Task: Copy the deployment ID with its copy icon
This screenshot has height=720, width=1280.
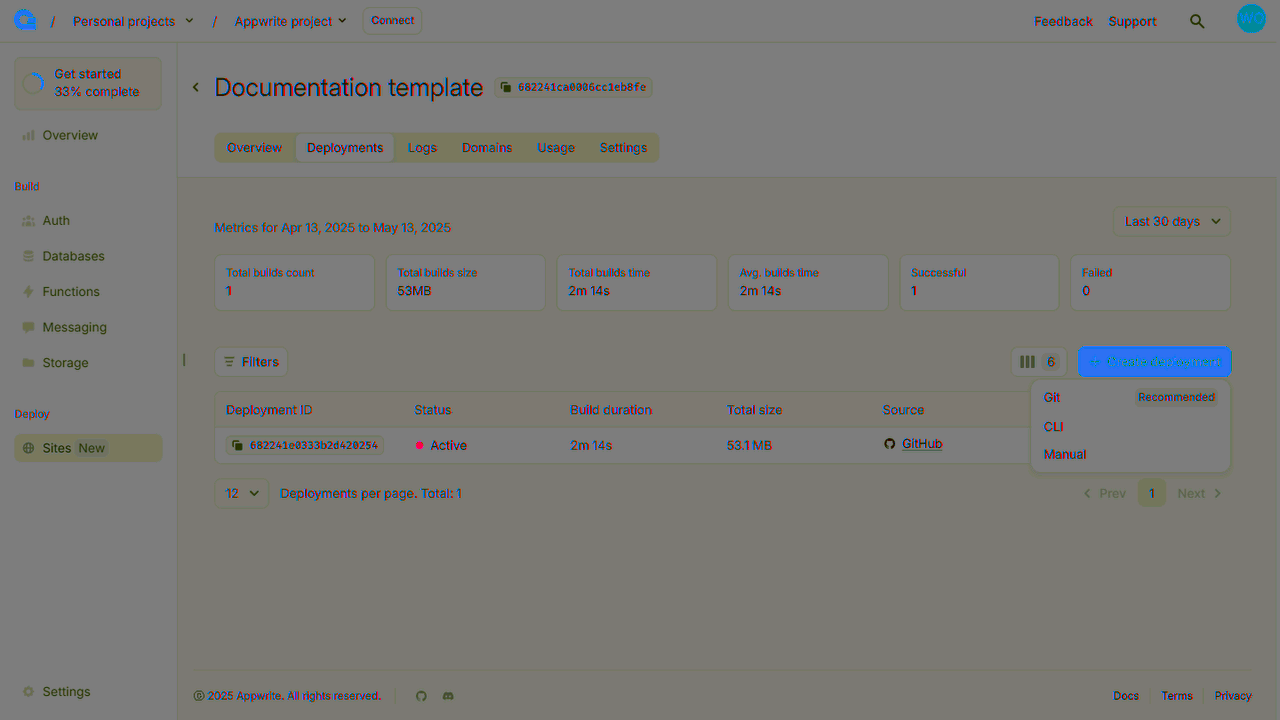Action: click(237, 444)
